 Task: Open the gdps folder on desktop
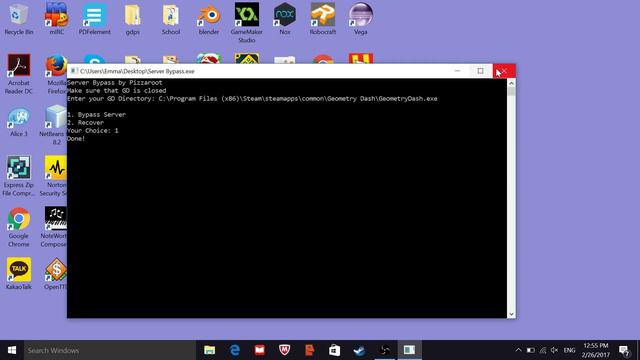(132, 19)
